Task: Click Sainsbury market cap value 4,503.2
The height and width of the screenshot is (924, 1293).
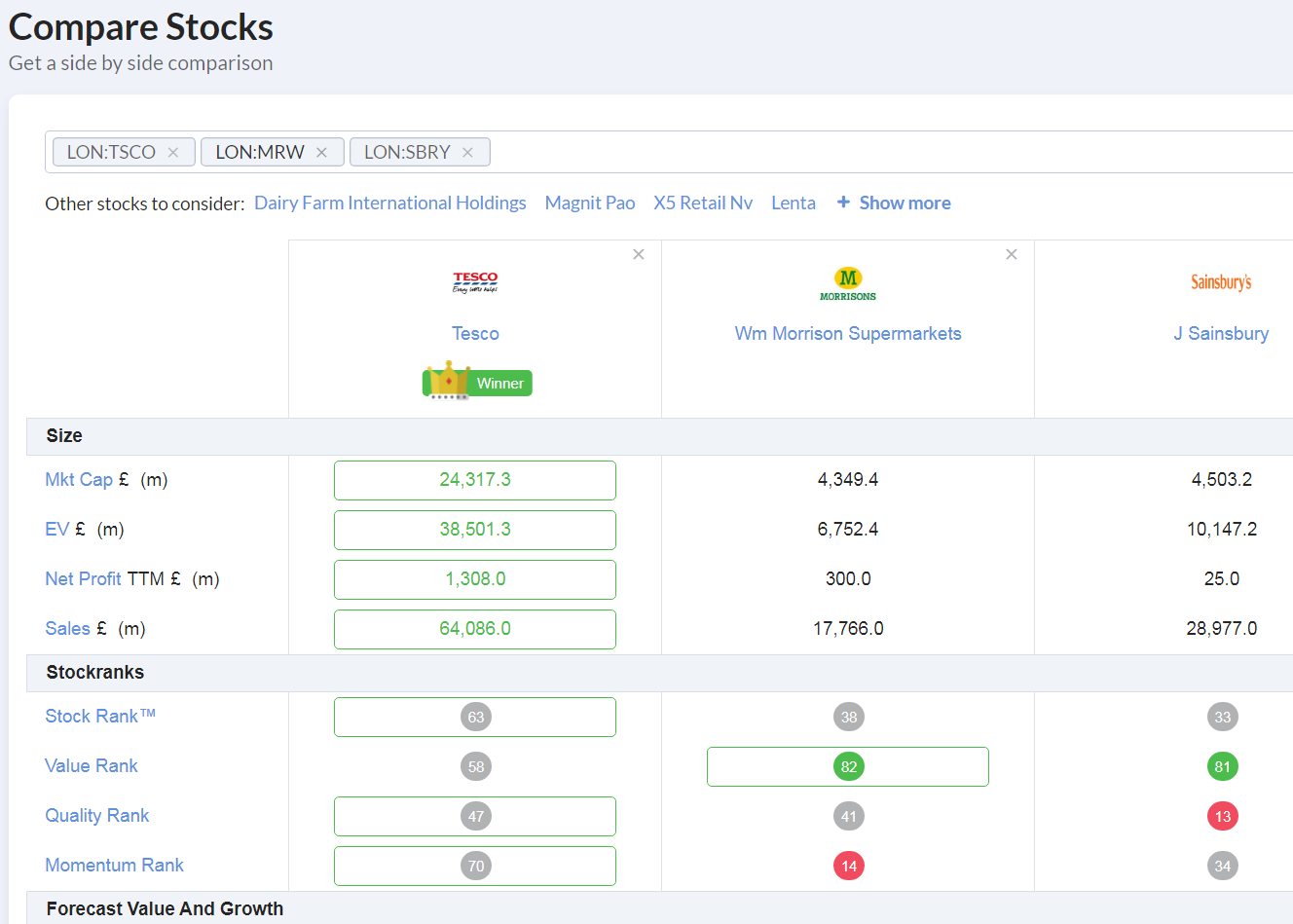Action: [x=1222, y=480]
